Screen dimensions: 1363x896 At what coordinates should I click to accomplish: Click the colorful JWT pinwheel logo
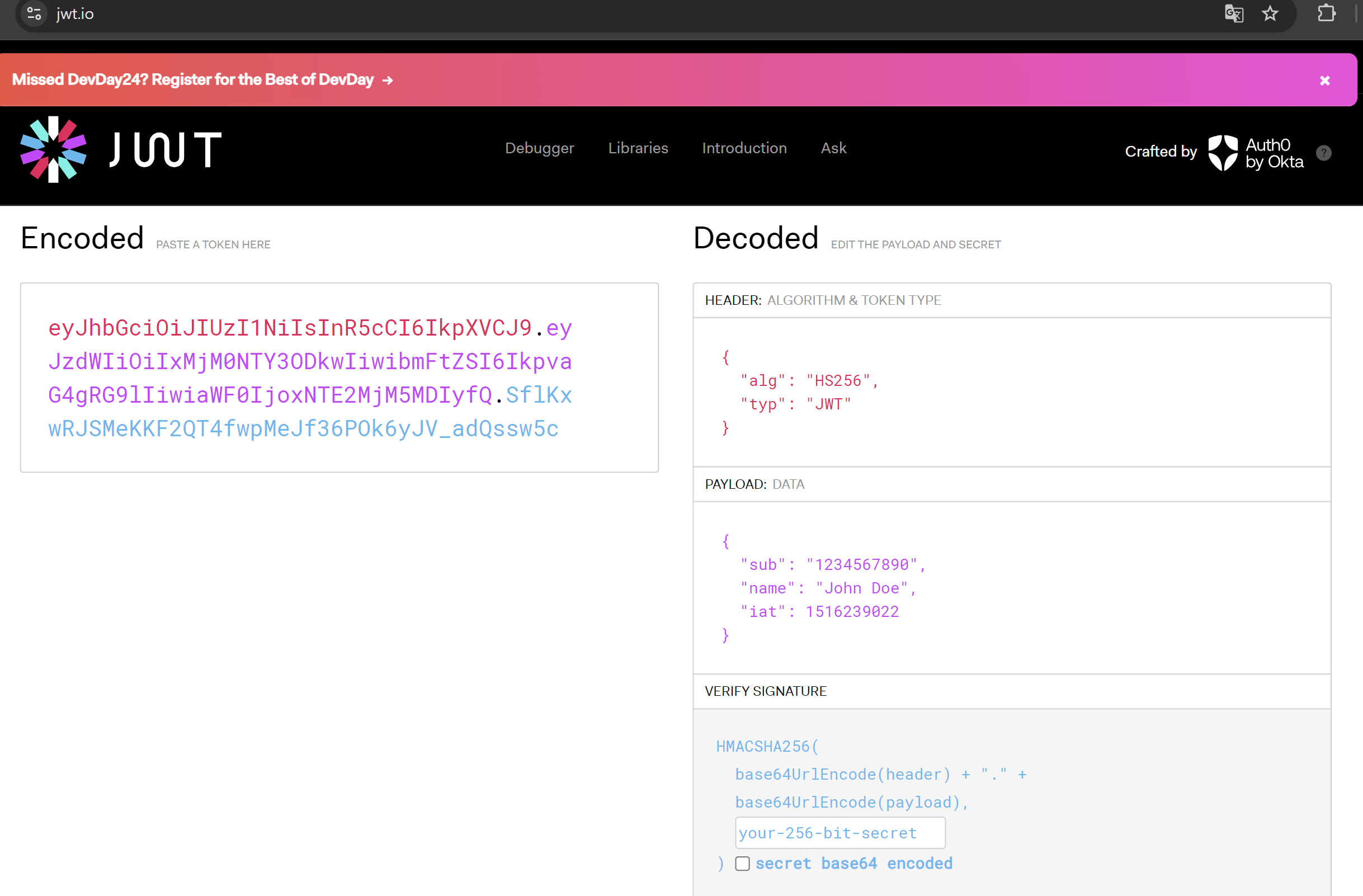coord(53,149)
